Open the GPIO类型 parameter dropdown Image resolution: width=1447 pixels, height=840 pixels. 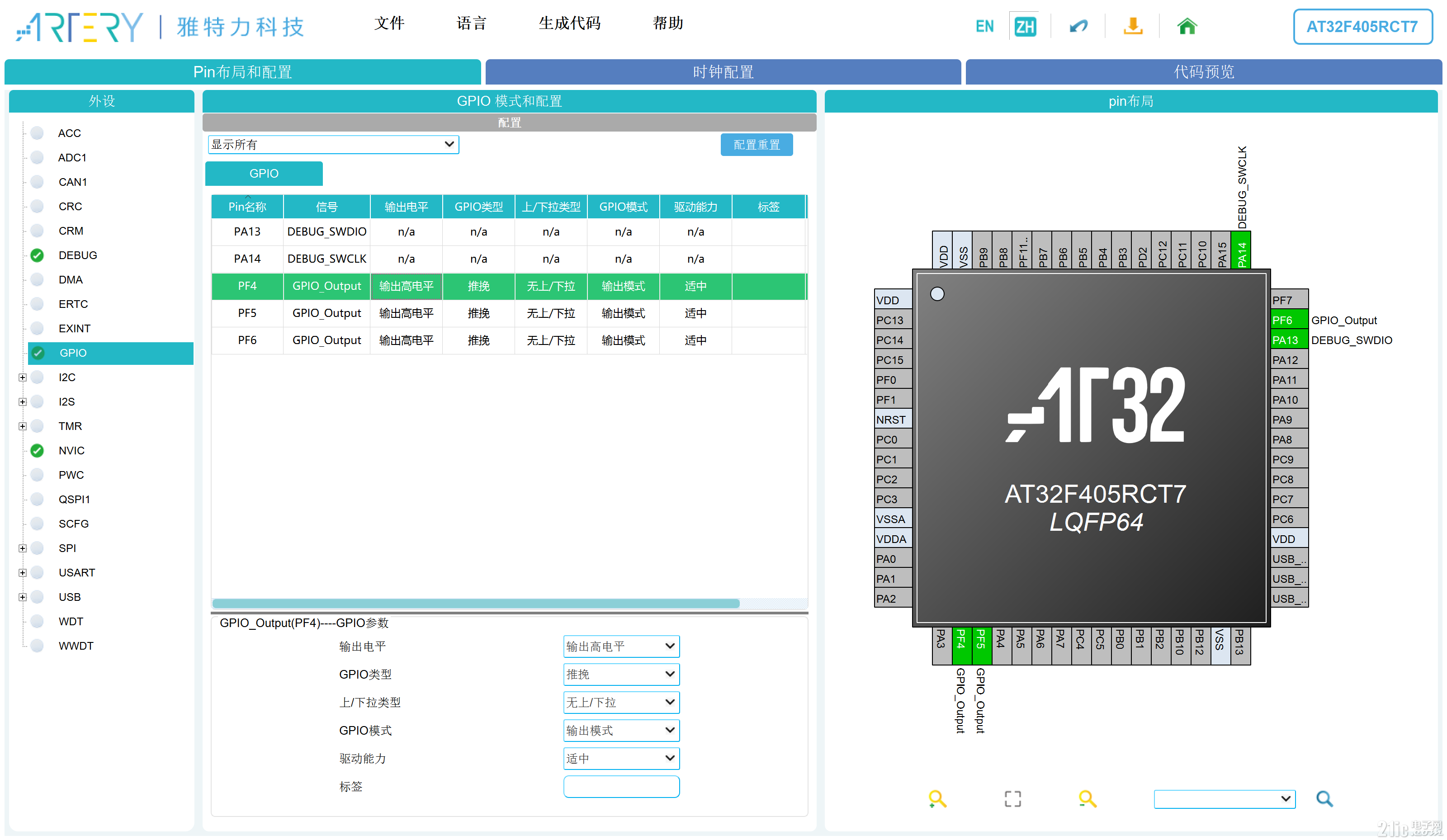click(x=621, y=674)
